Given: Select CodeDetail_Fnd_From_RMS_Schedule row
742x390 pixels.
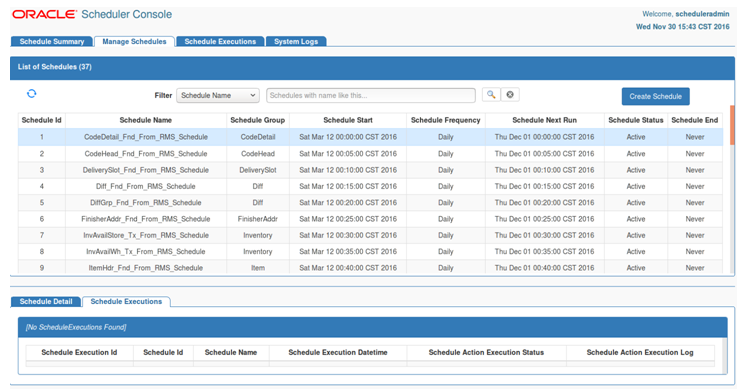Looking at the screenshot, I should [371, 137].
